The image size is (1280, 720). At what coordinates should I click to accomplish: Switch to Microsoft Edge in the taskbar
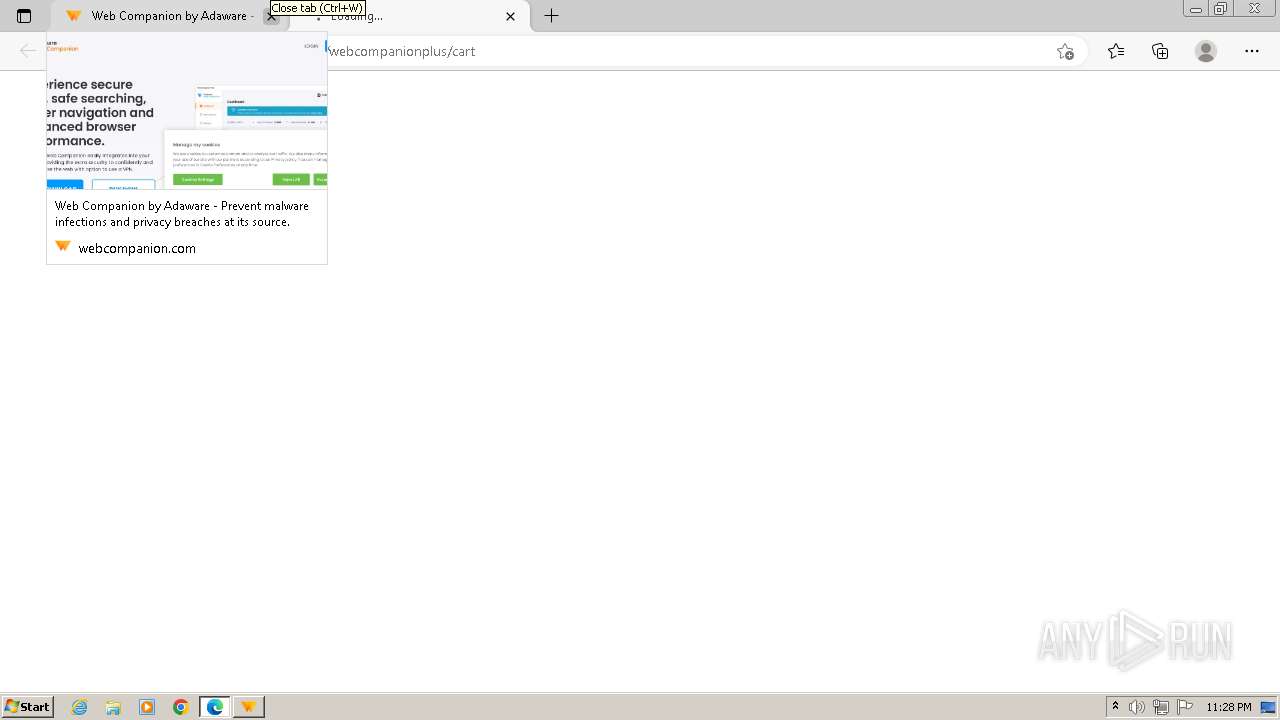(215, 707)
